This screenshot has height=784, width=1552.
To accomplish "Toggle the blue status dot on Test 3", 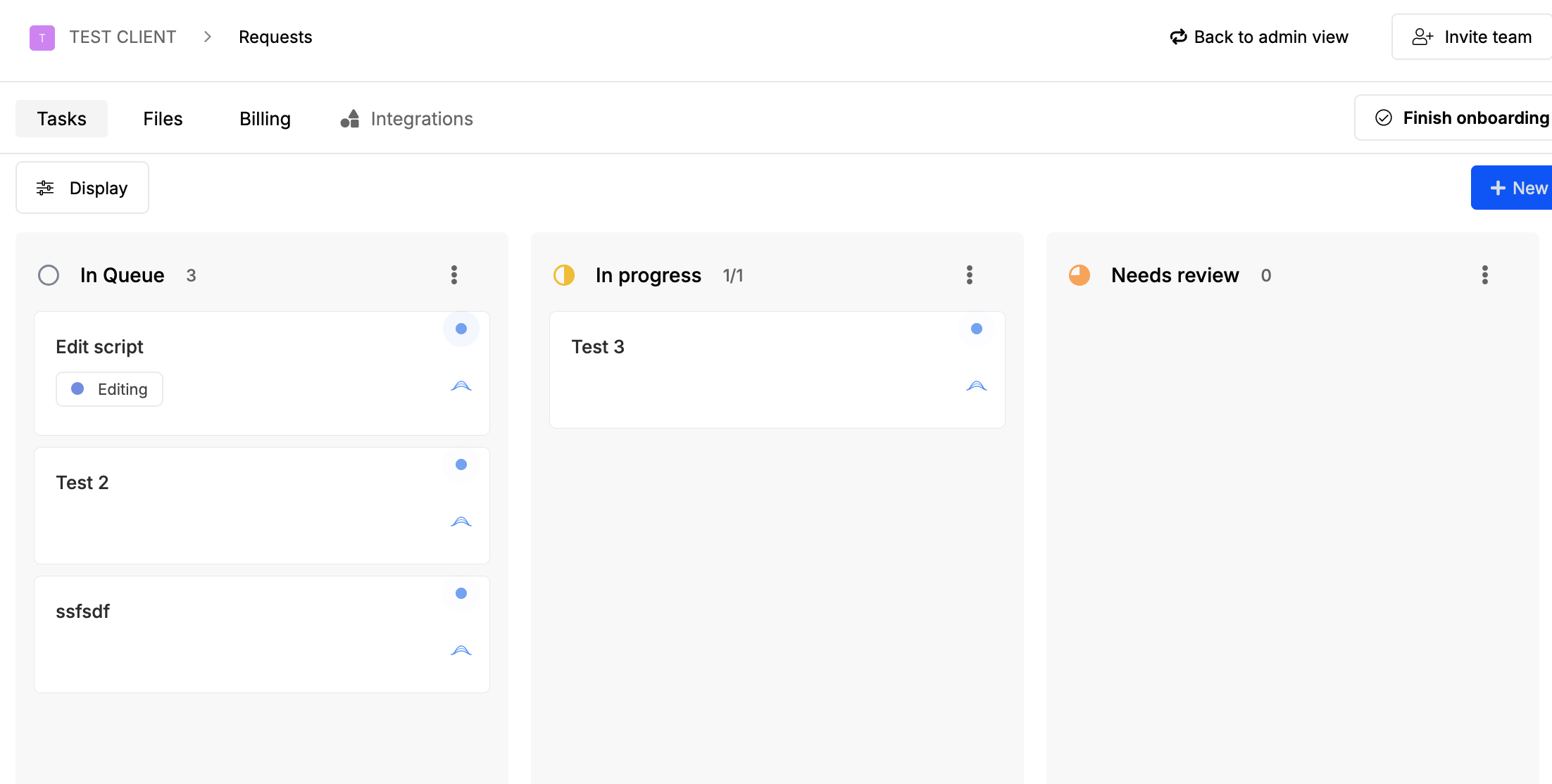I will click(977, 329).
